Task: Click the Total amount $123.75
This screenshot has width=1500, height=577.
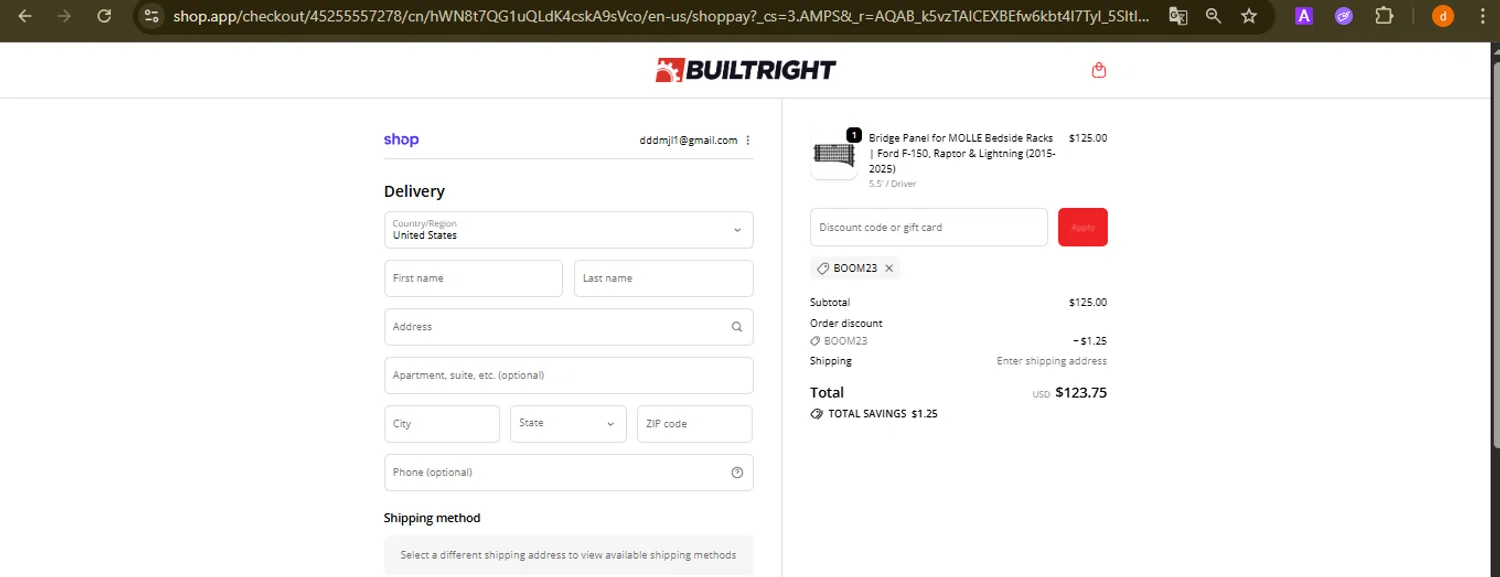Action: tap(1081, 393)
